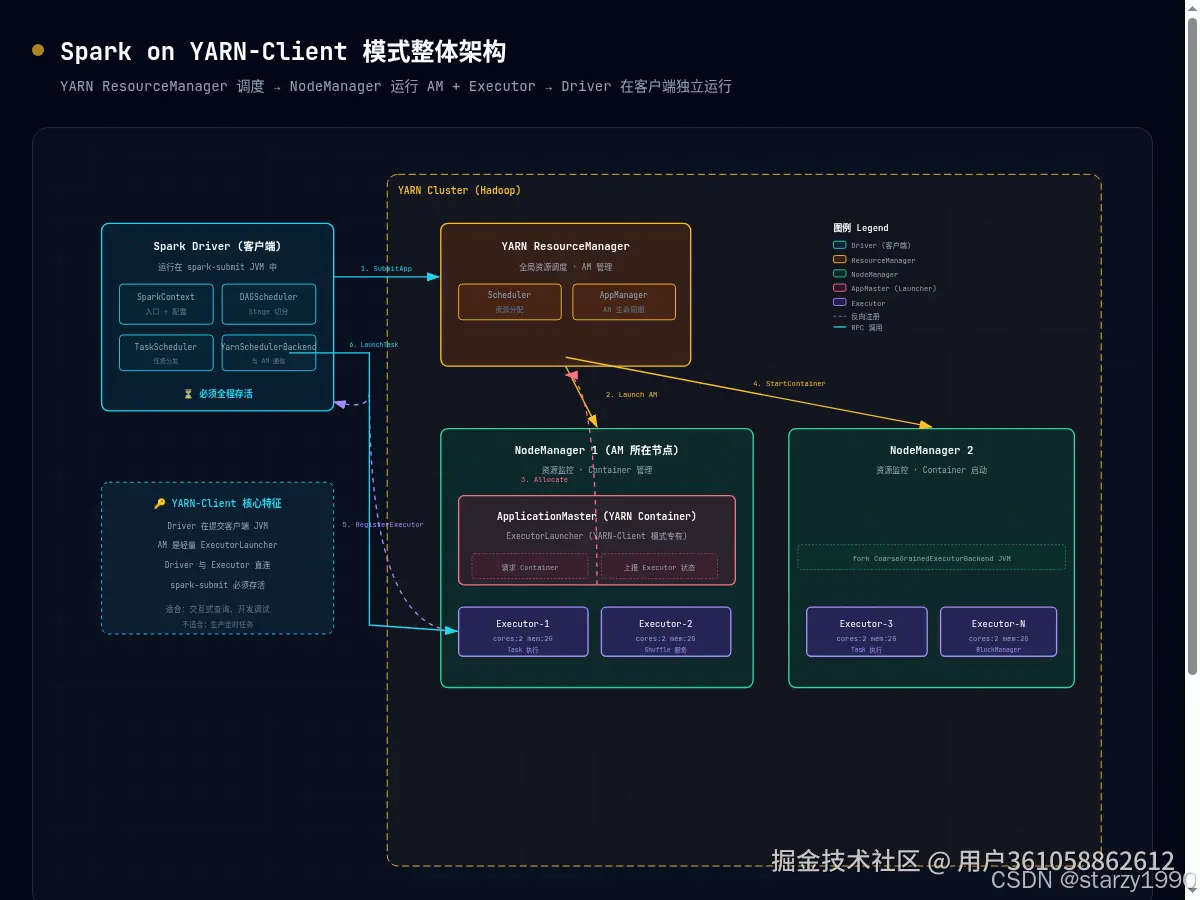Click the 6. LaunchTask arrow label

(374, 345)
